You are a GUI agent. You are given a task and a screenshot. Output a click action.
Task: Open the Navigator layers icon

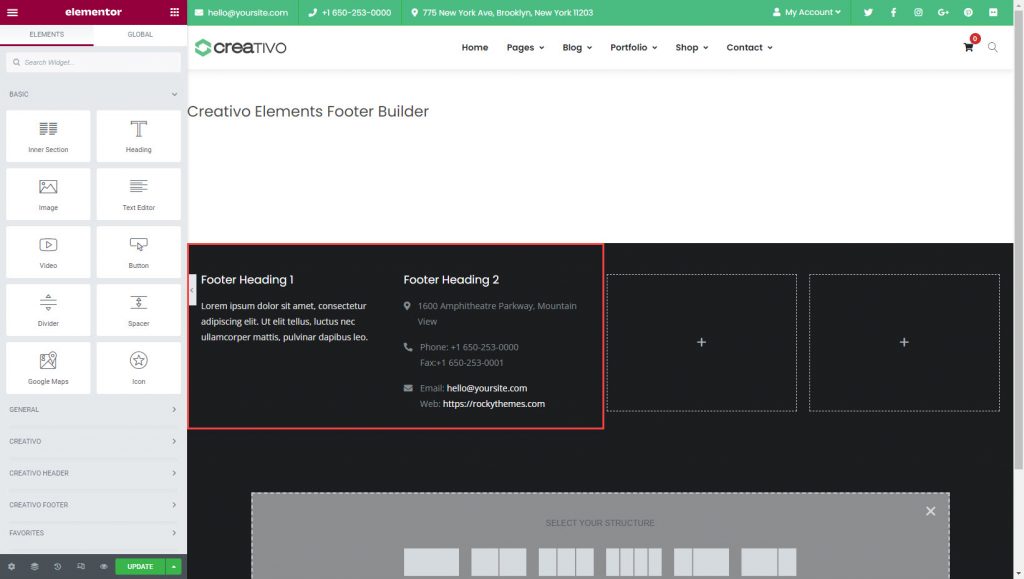35,567
